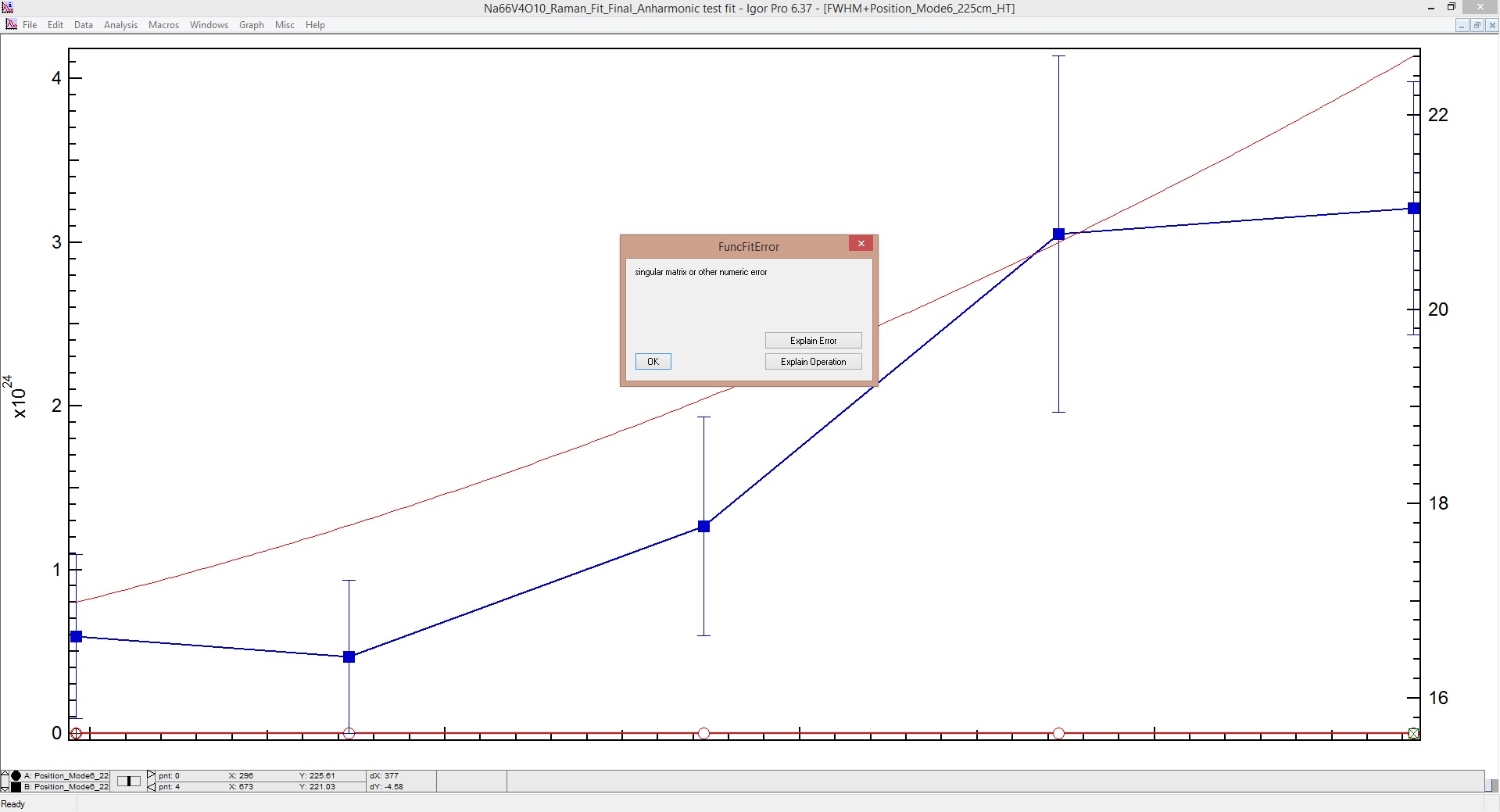Click OK in the FuncFitError dialog
The image size is (1500, 812).
click(653, 361)
